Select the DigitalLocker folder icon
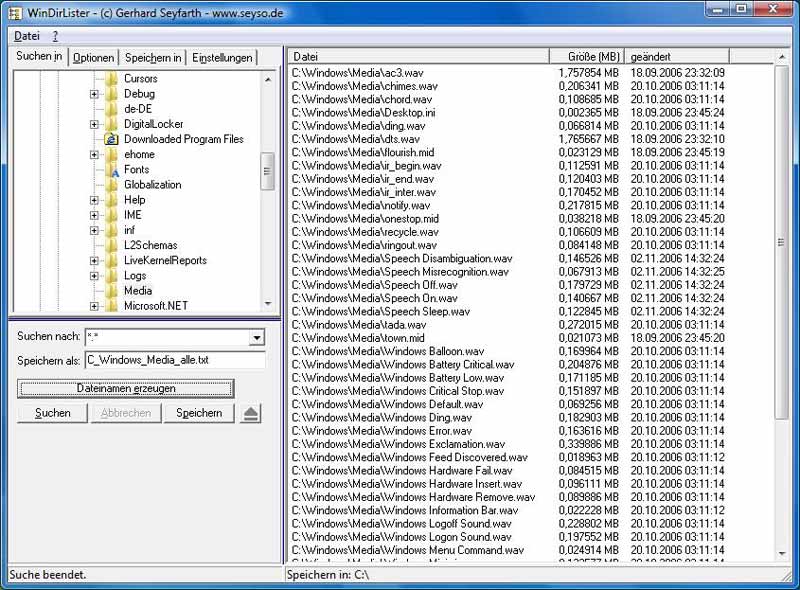800x590 pixels. click(112, 124)
